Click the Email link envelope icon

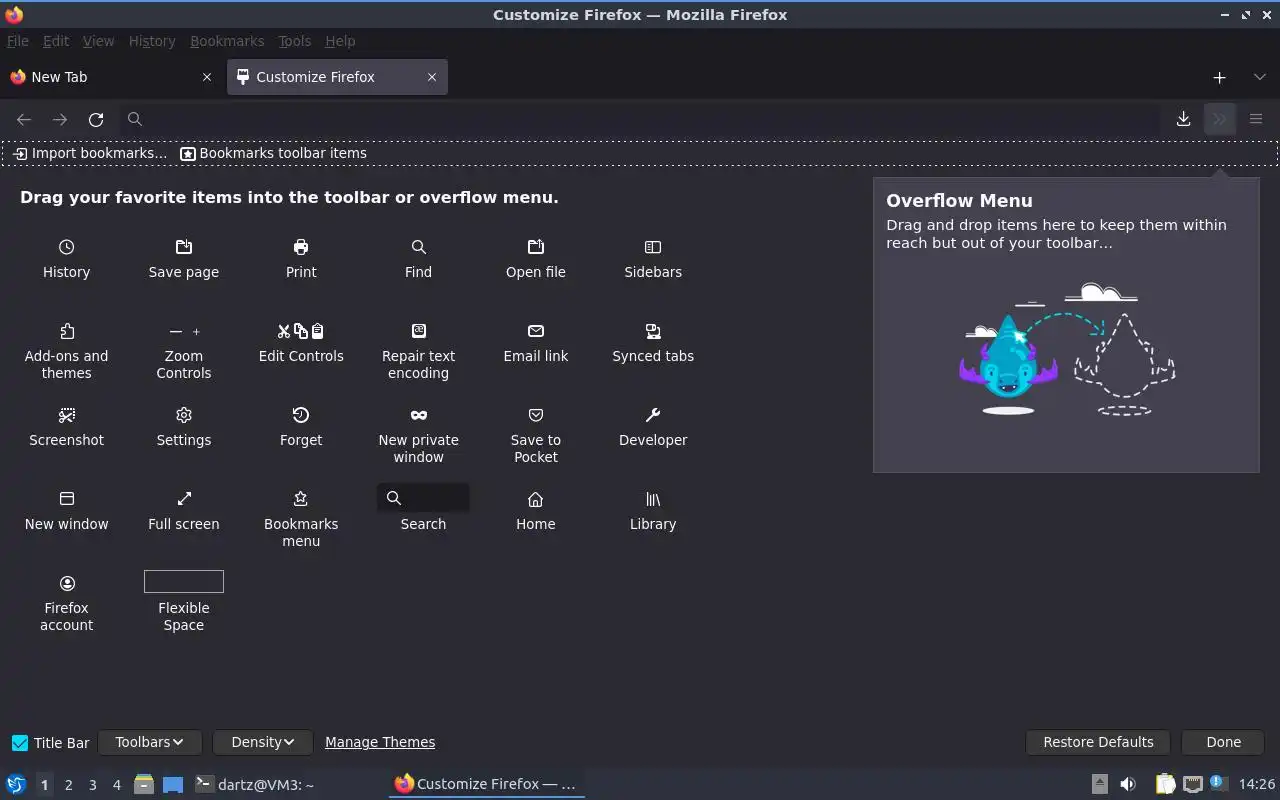[536, 331]
